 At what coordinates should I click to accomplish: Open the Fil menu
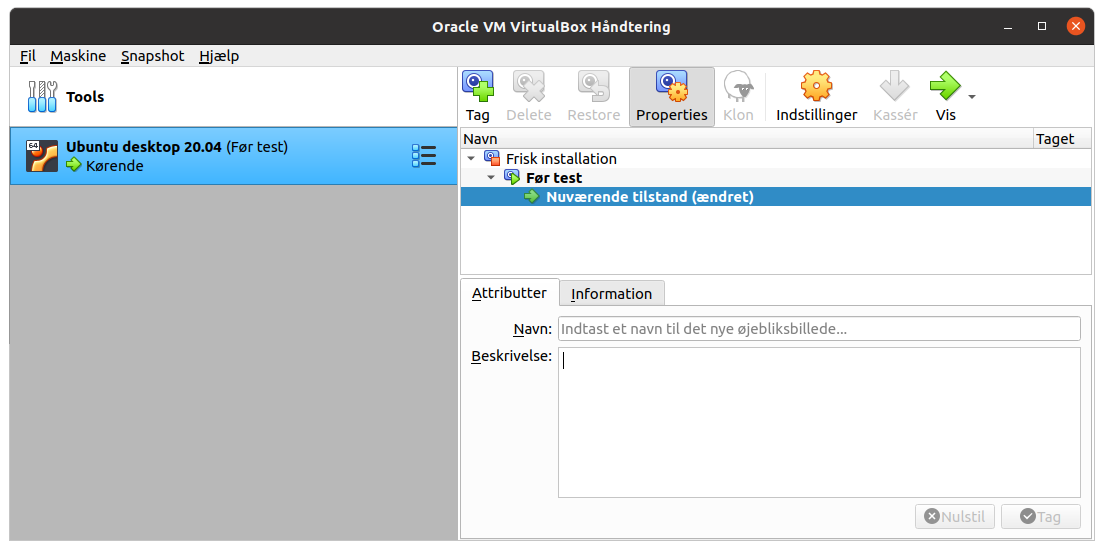[x=27, y=56]
